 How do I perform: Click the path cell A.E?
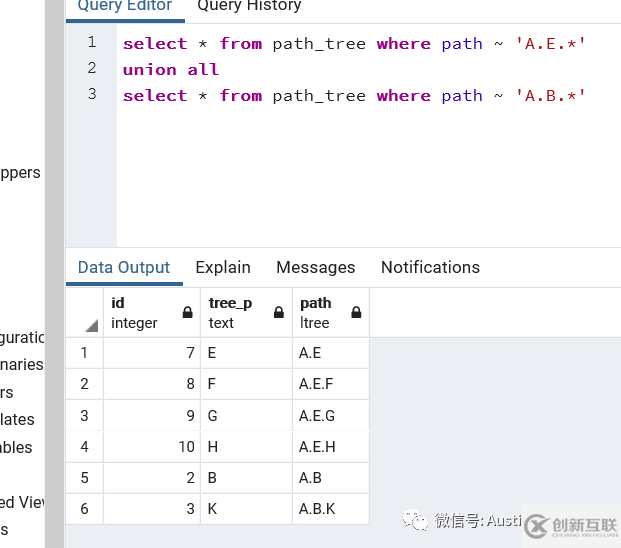(x=331, y=353)
